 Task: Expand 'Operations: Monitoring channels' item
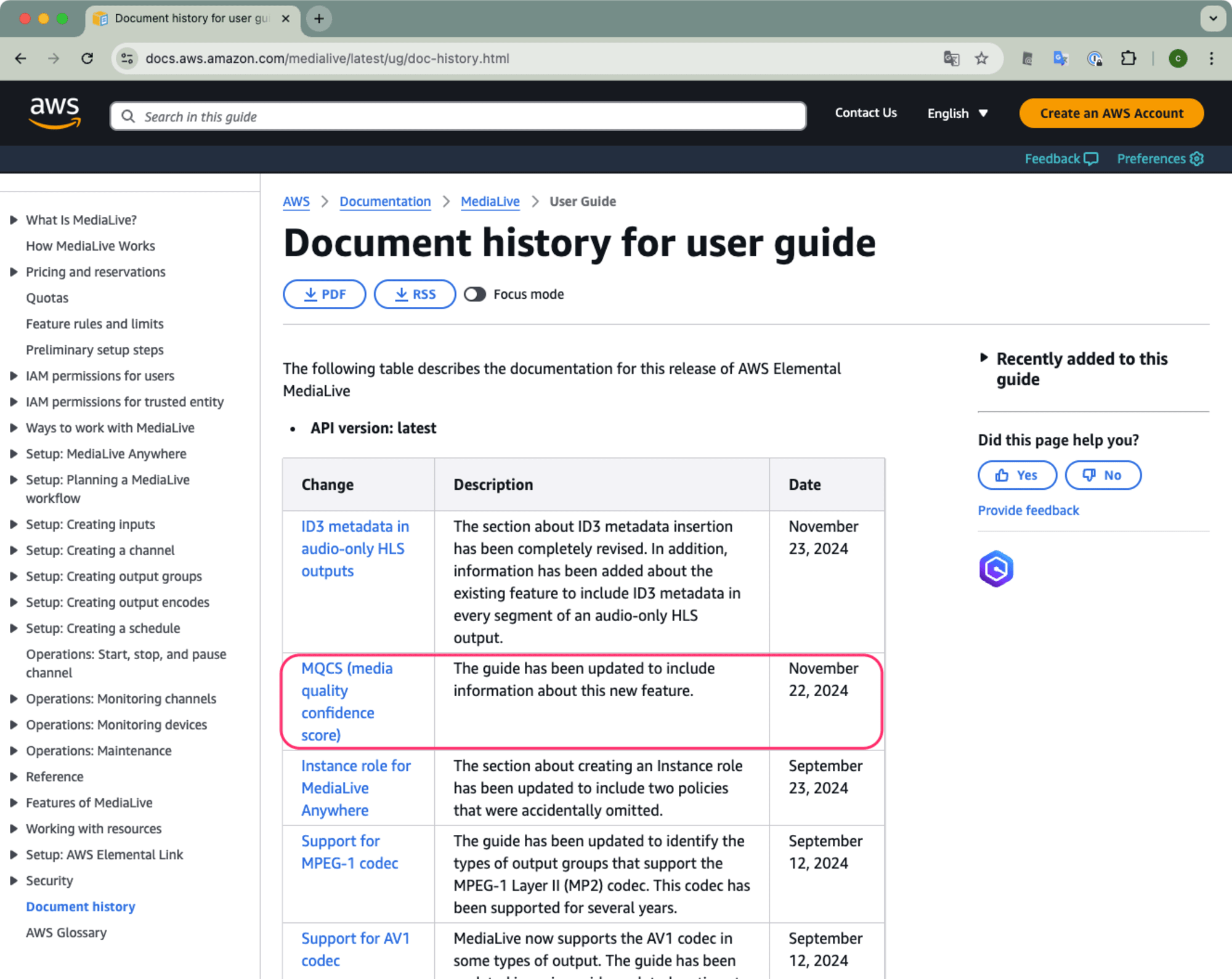14,699
